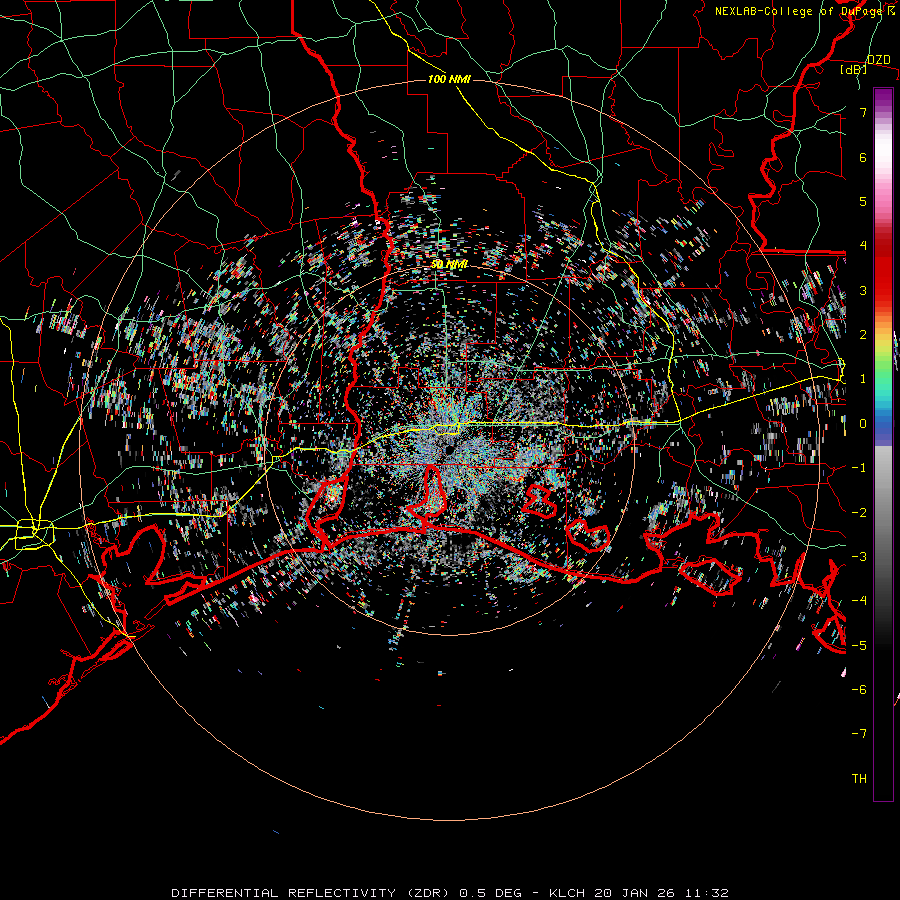Click the 0 dB tick on the color scale
The image size is (900, 900).
tap(863, 424)
